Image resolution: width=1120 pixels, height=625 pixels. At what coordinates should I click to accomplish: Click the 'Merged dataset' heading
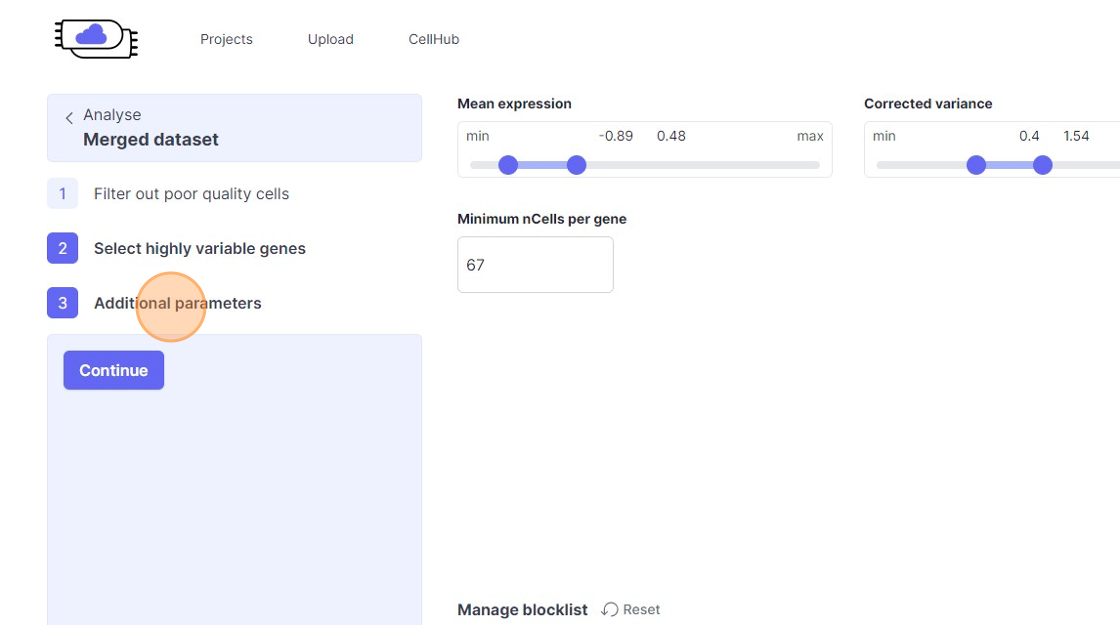(x=151, y=140)
